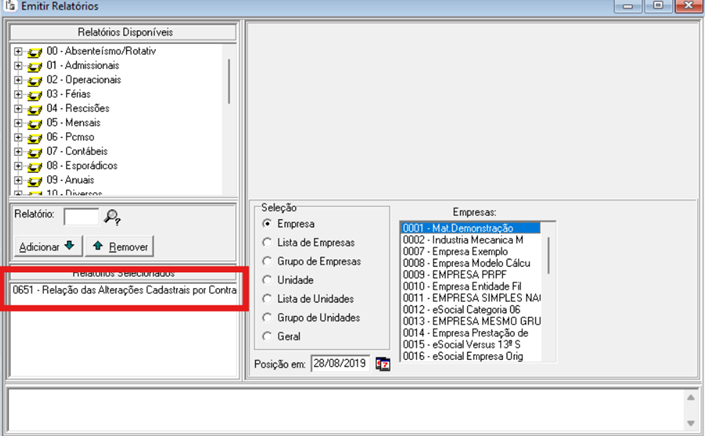Expand the 01 - Admissionais tree node

pyautogui.click(x=18, y=65)
